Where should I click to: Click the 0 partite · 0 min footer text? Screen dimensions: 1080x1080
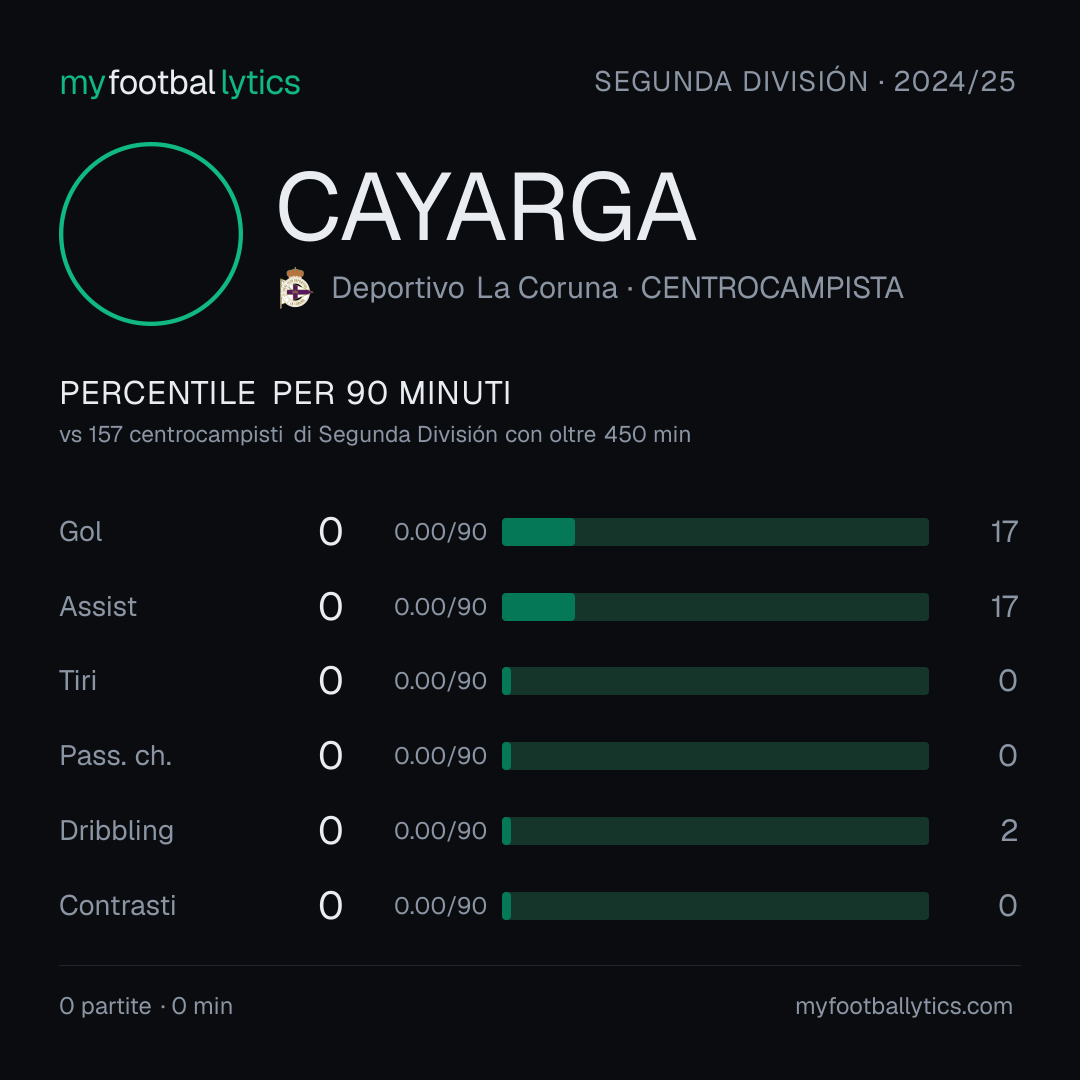tap(146, 1006)
